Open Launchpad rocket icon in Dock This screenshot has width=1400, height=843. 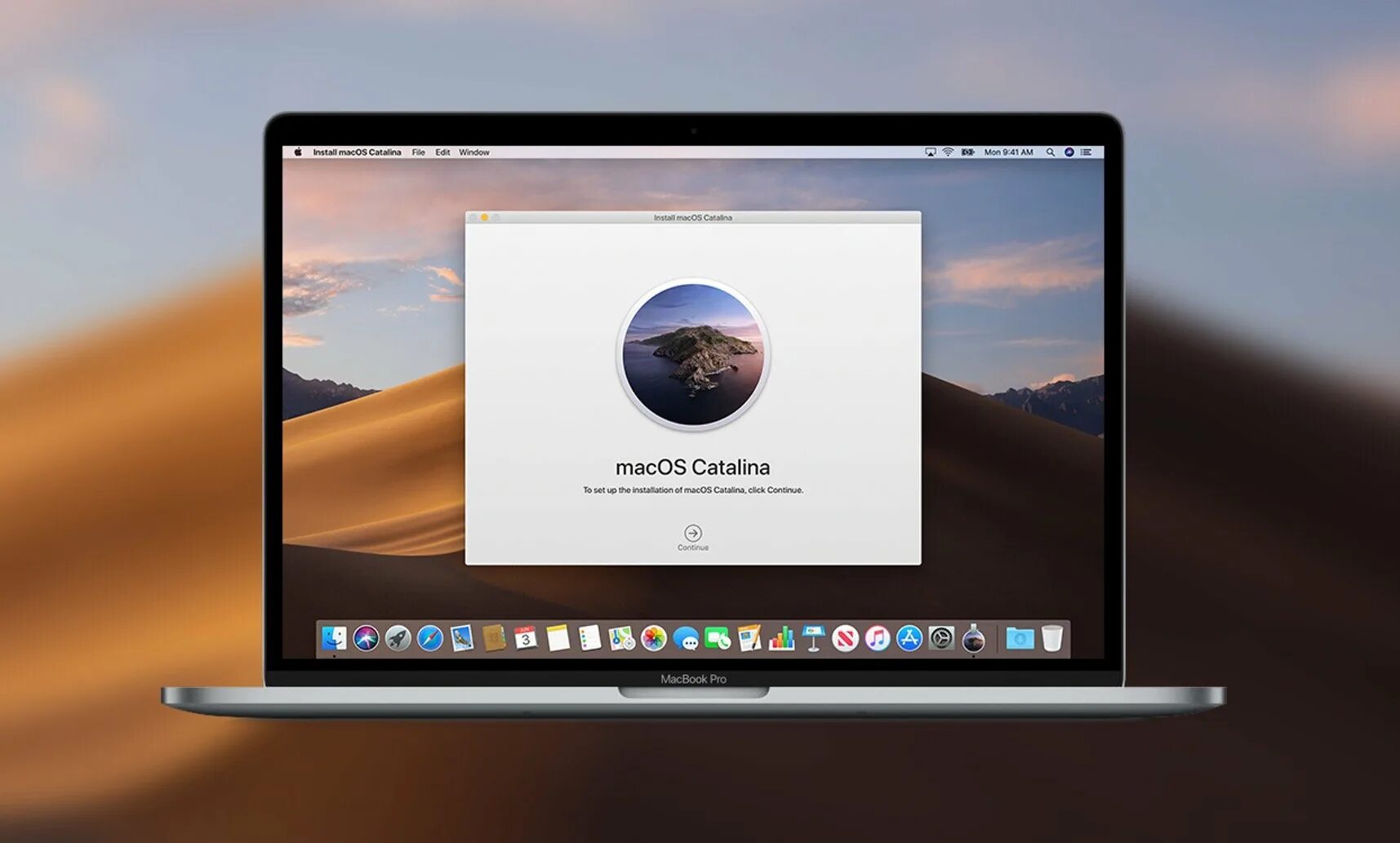click(x=398, y=638)
